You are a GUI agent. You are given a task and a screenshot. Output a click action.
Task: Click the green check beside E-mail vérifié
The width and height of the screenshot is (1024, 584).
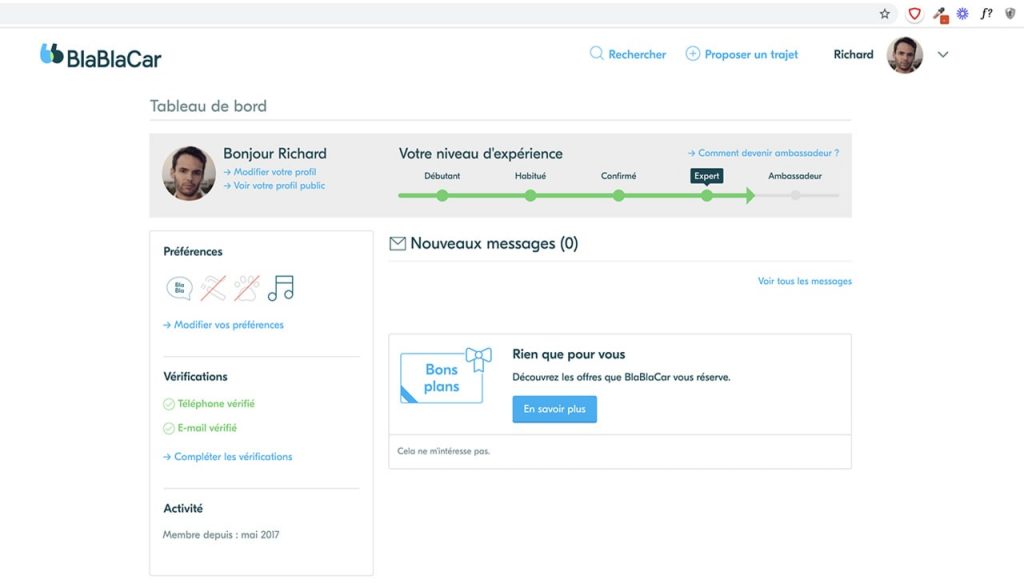coord(168,429)
